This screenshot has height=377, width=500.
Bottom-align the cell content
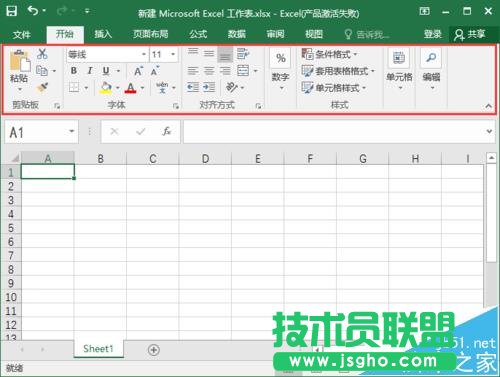click(x=225, y=54)
